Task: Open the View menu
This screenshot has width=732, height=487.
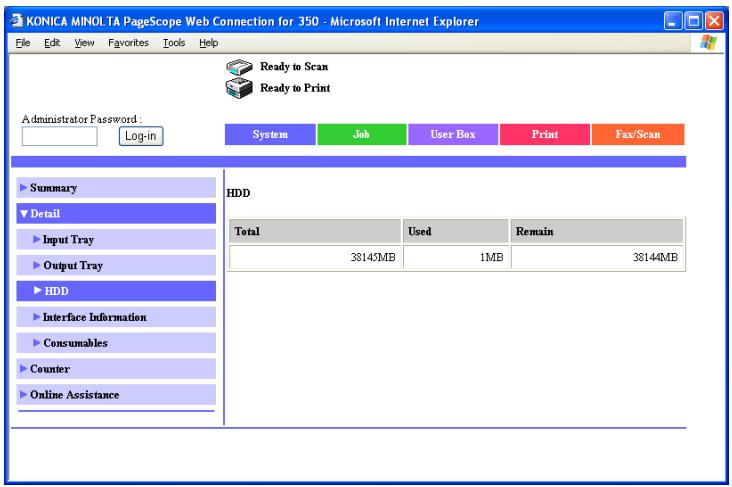Action: (84, 43)
